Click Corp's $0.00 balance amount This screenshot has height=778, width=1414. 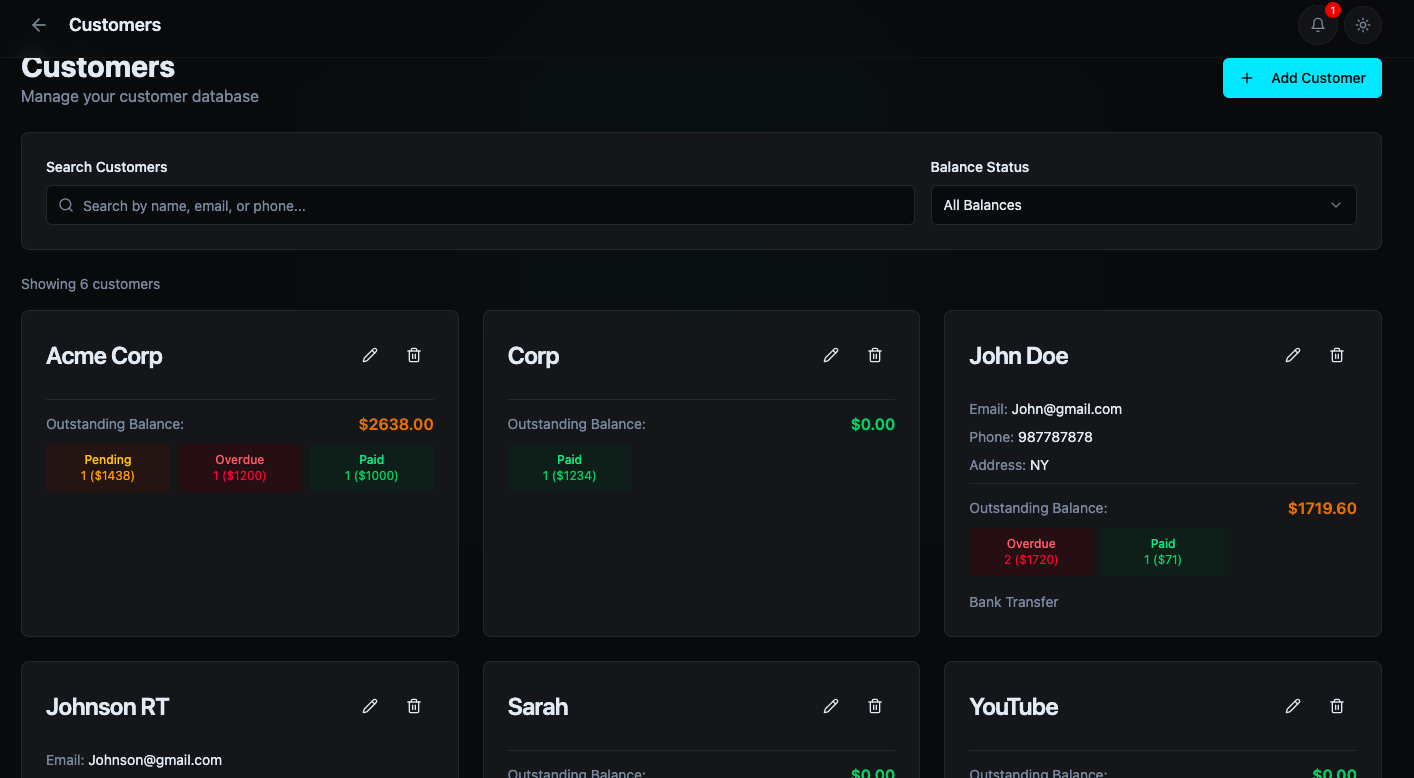coord(873,424)
